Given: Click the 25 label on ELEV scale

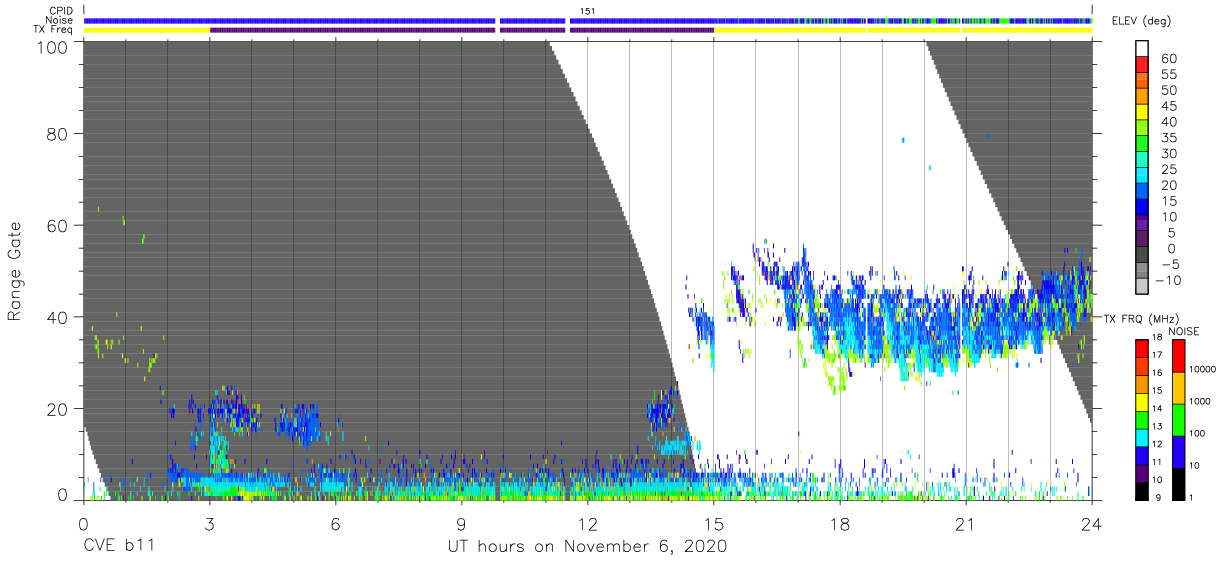Looking at the screenshot, I should (x=1169, y=169).
